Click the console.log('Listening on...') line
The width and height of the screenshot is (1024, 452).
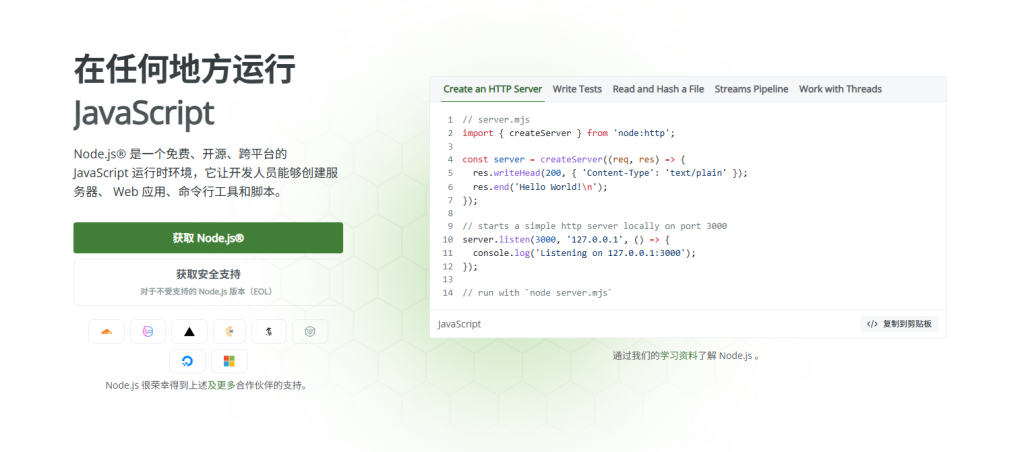pos(584,253)
